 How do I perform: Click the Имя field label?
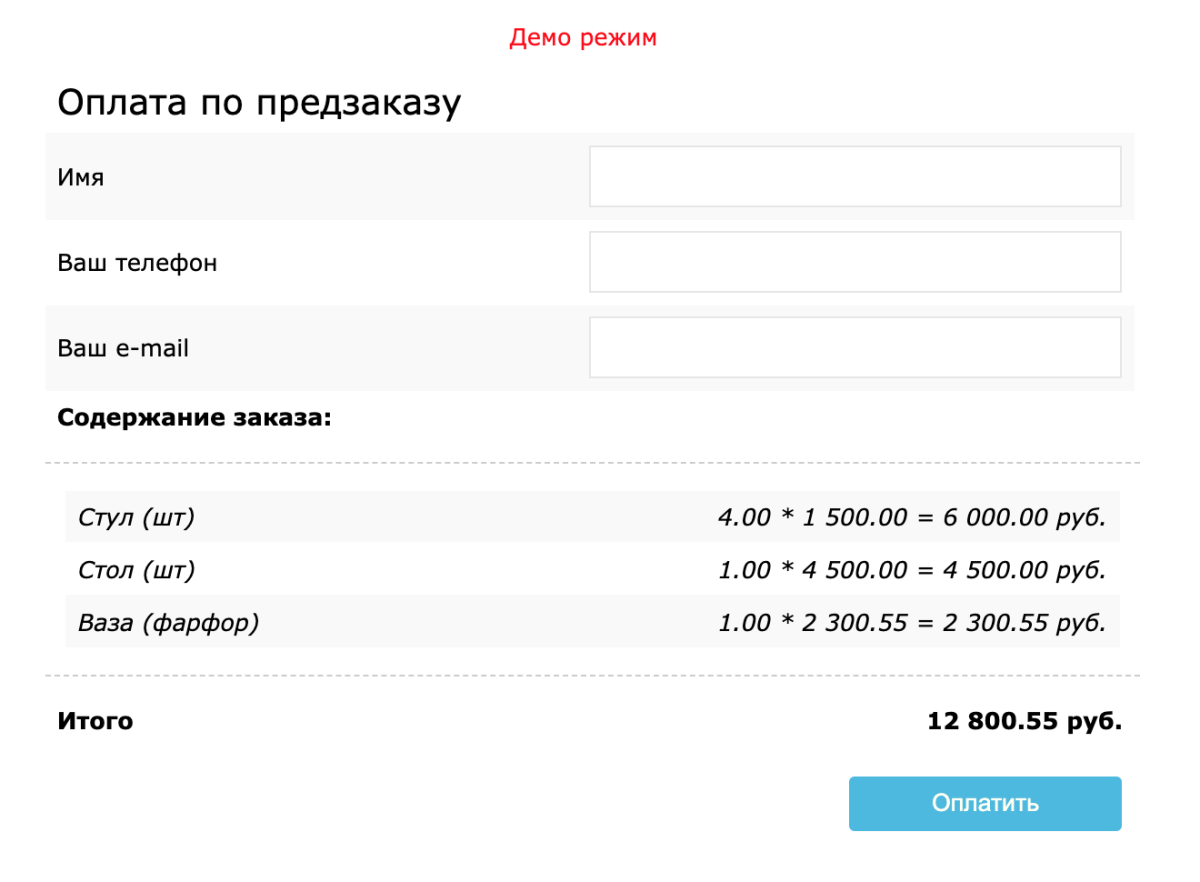pos(78,177)
